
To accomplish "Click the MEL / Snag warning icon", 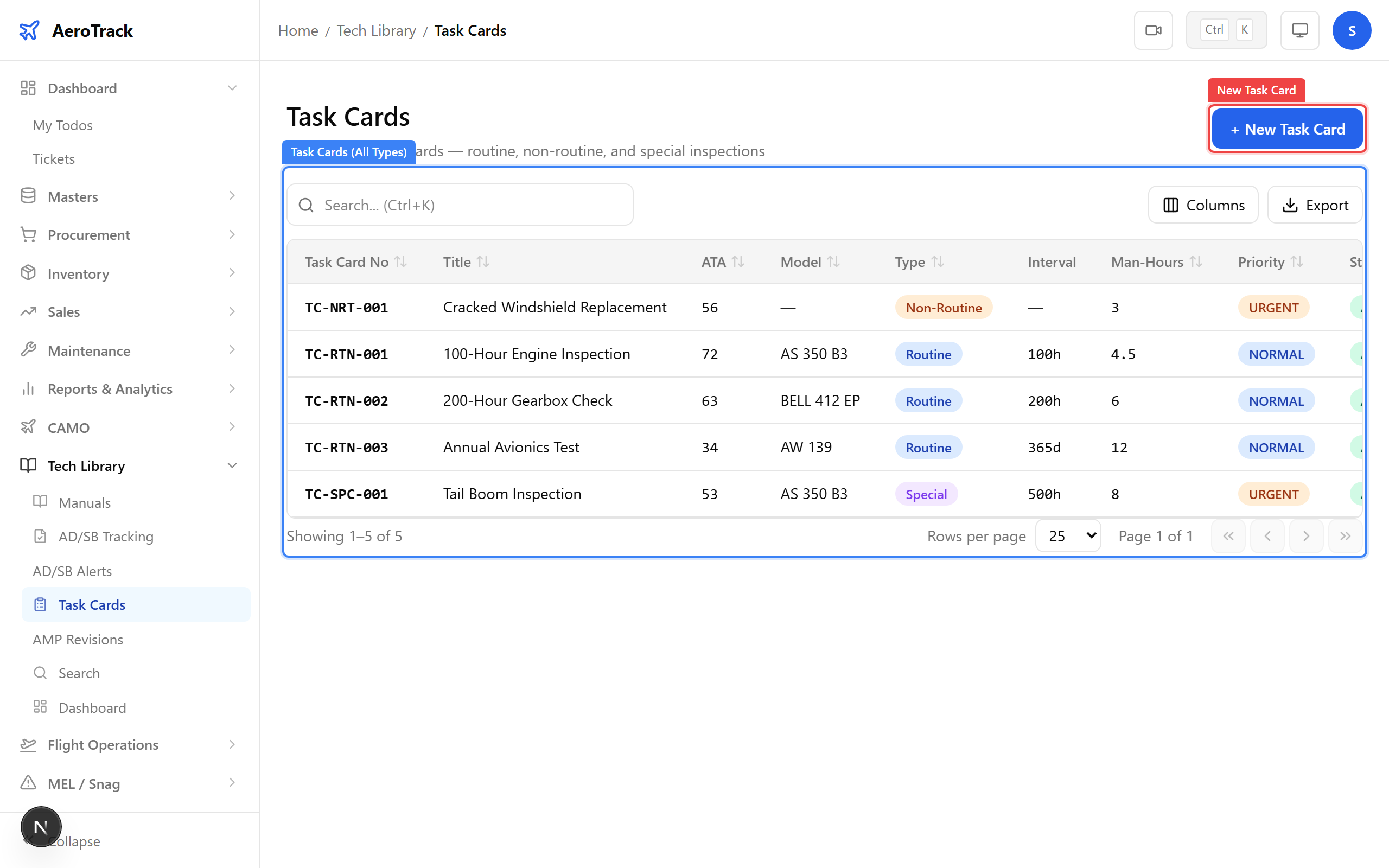I will coord(28,783).
